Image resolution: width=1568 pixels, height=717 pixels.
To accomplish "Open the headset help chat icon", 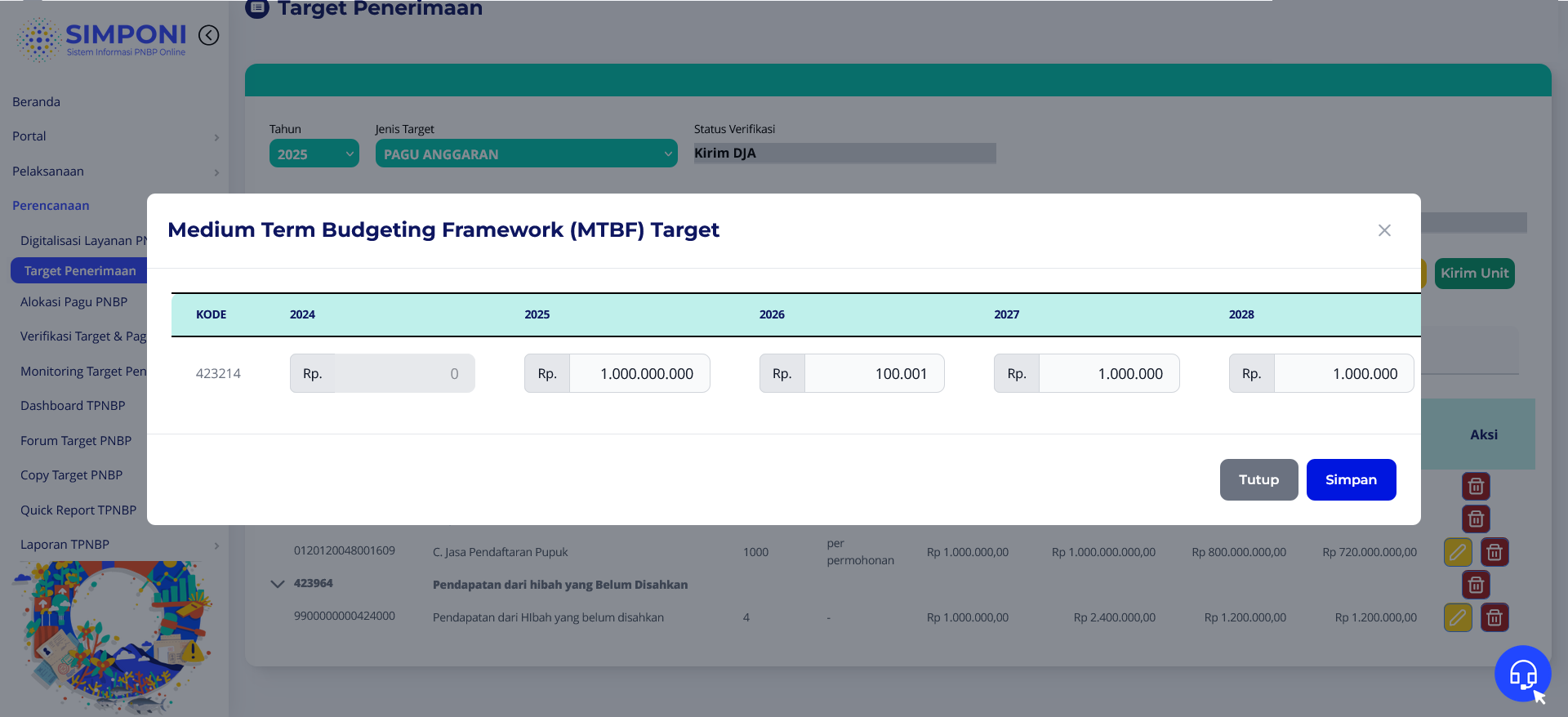I will pyautogui.click(x=1522, y=674).
